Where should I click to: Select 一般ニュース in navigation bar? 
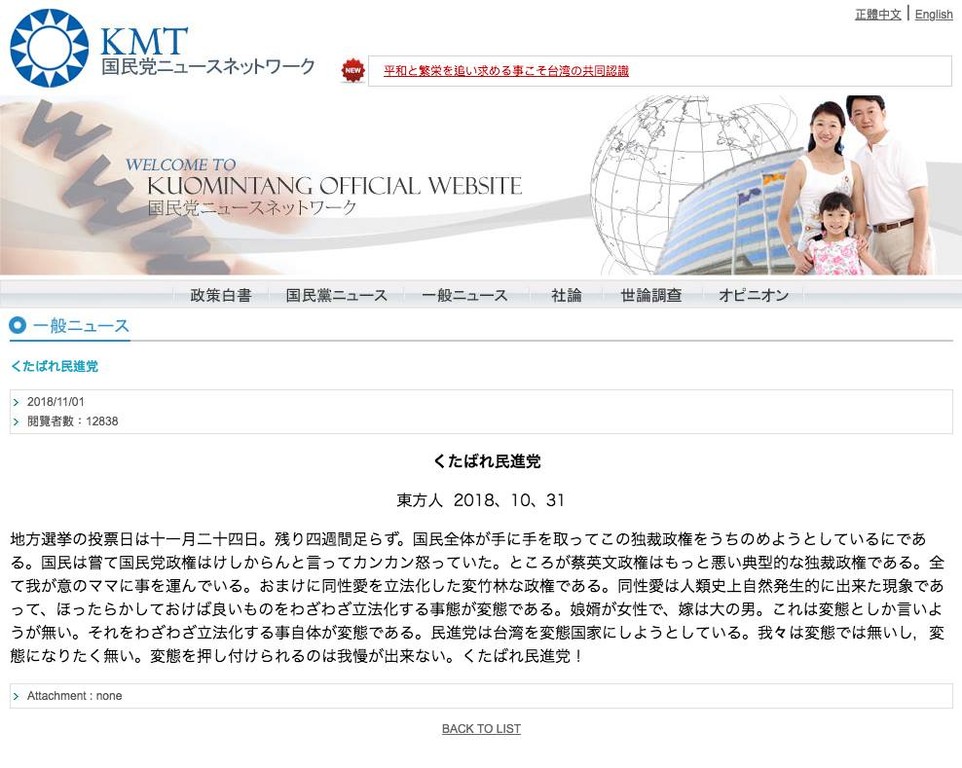point(464,295)
